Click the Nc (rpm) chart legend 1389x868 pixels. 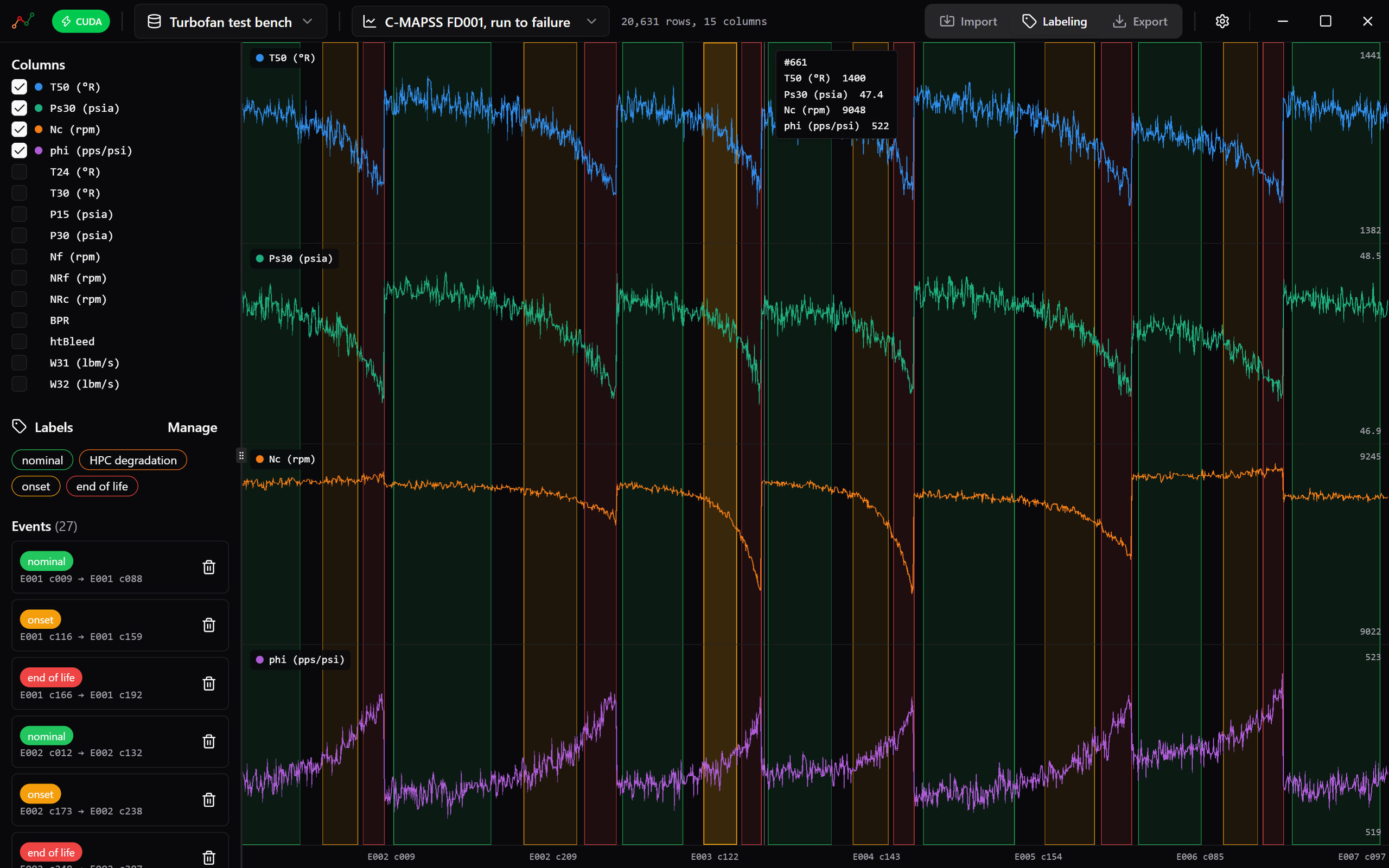click(x=286, y=459)
